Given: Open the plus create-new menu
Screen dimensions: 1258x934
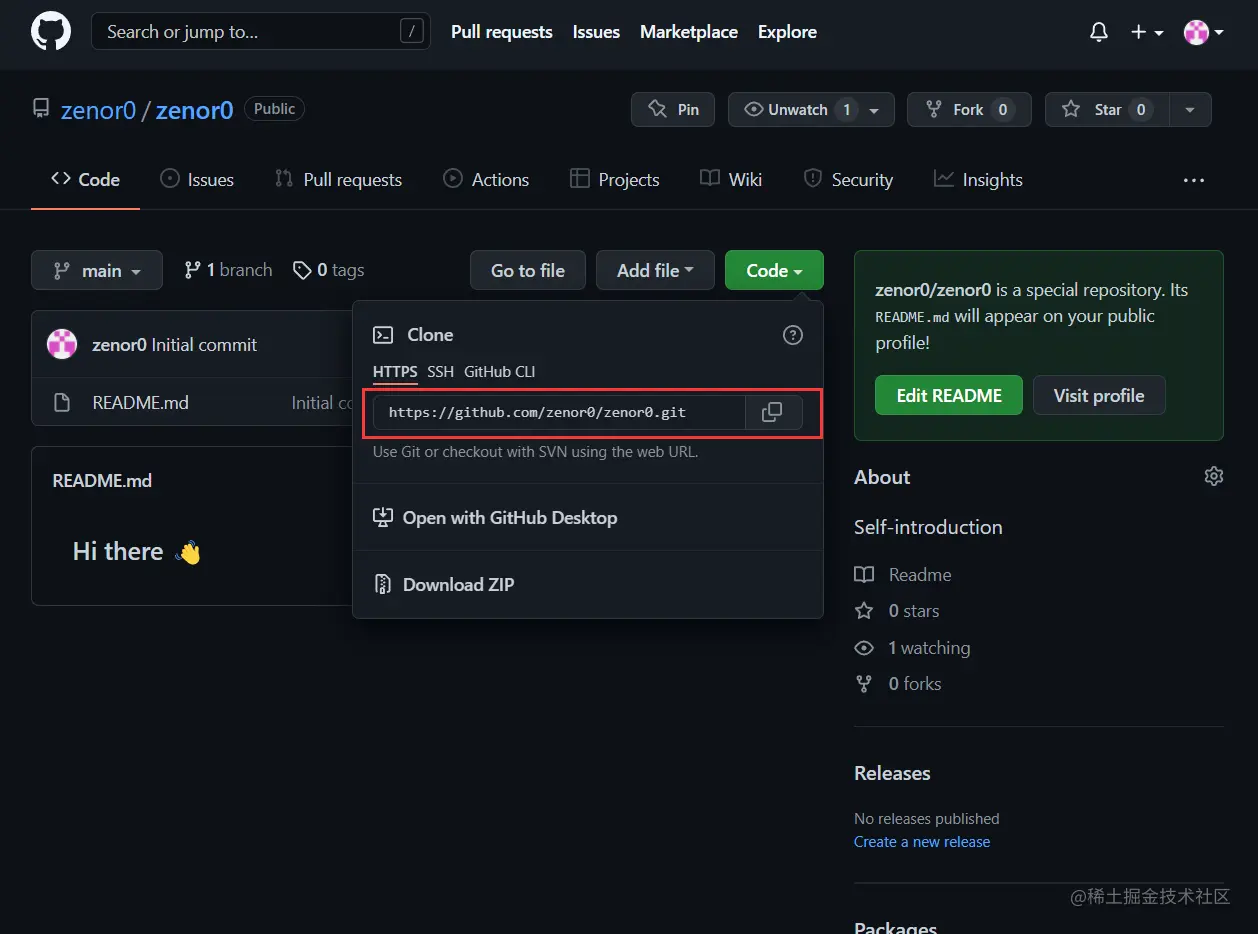Looking at the screenshot, I should 1147,32.
